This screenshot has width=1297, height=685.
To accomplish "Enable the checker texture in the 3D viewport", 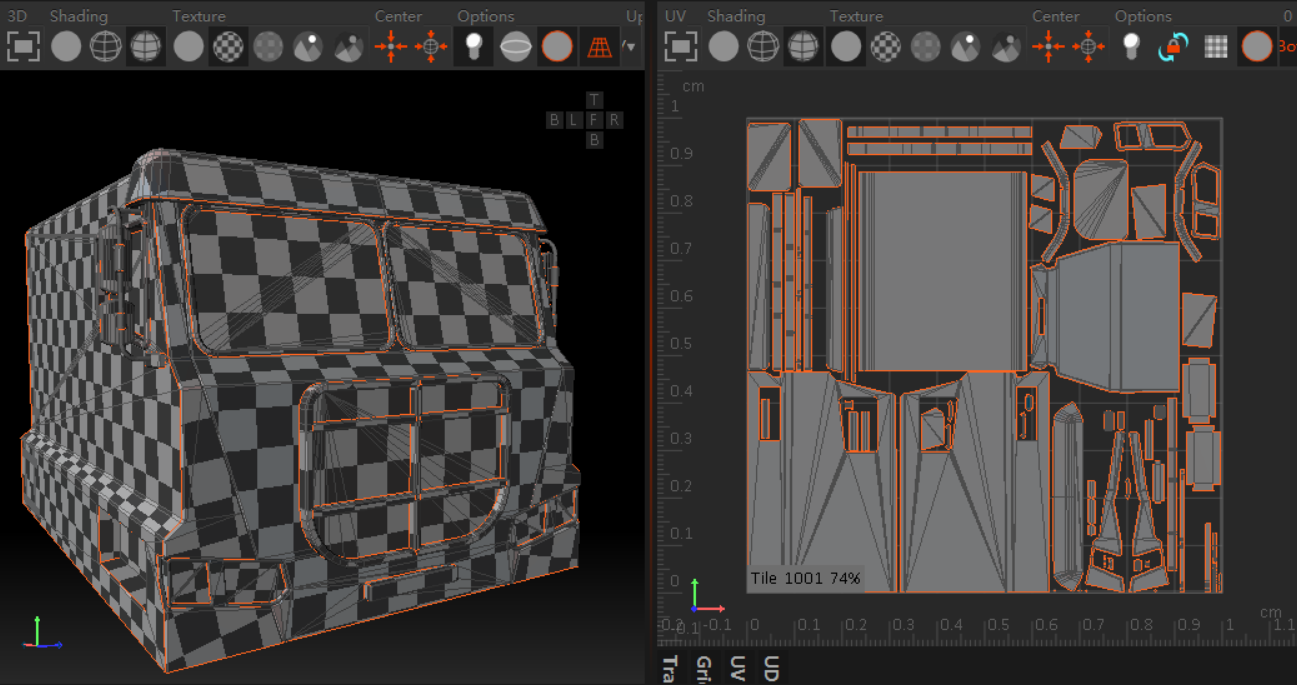I will 228,47.
